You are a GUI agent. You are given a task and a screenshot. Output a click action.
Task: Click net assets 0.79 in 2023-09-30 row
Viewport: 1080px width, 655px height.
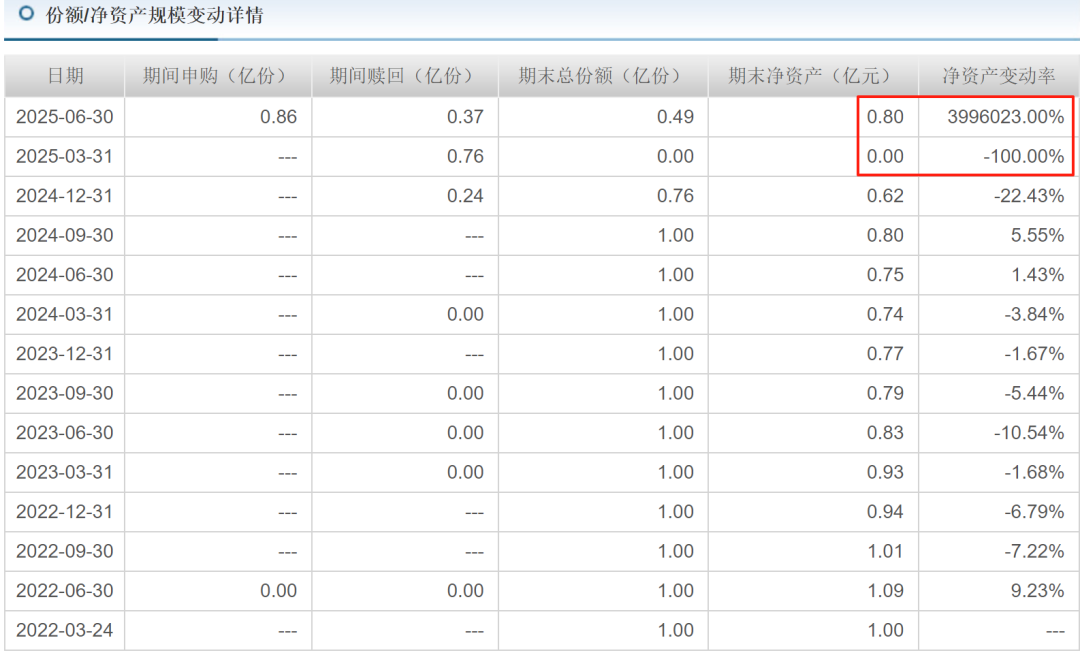(885, 393)
